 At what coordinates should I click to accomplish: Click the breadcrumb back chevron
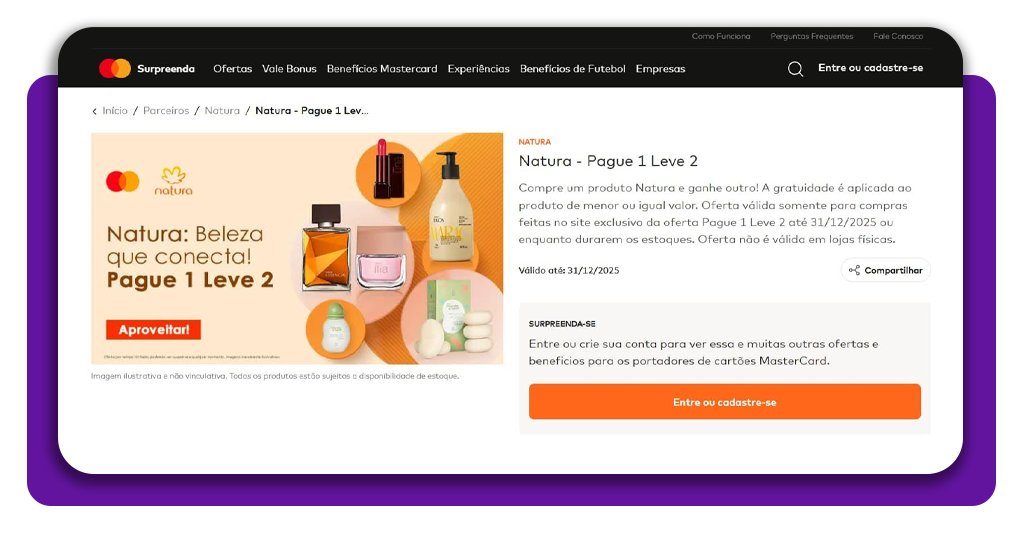coord(95,112)
